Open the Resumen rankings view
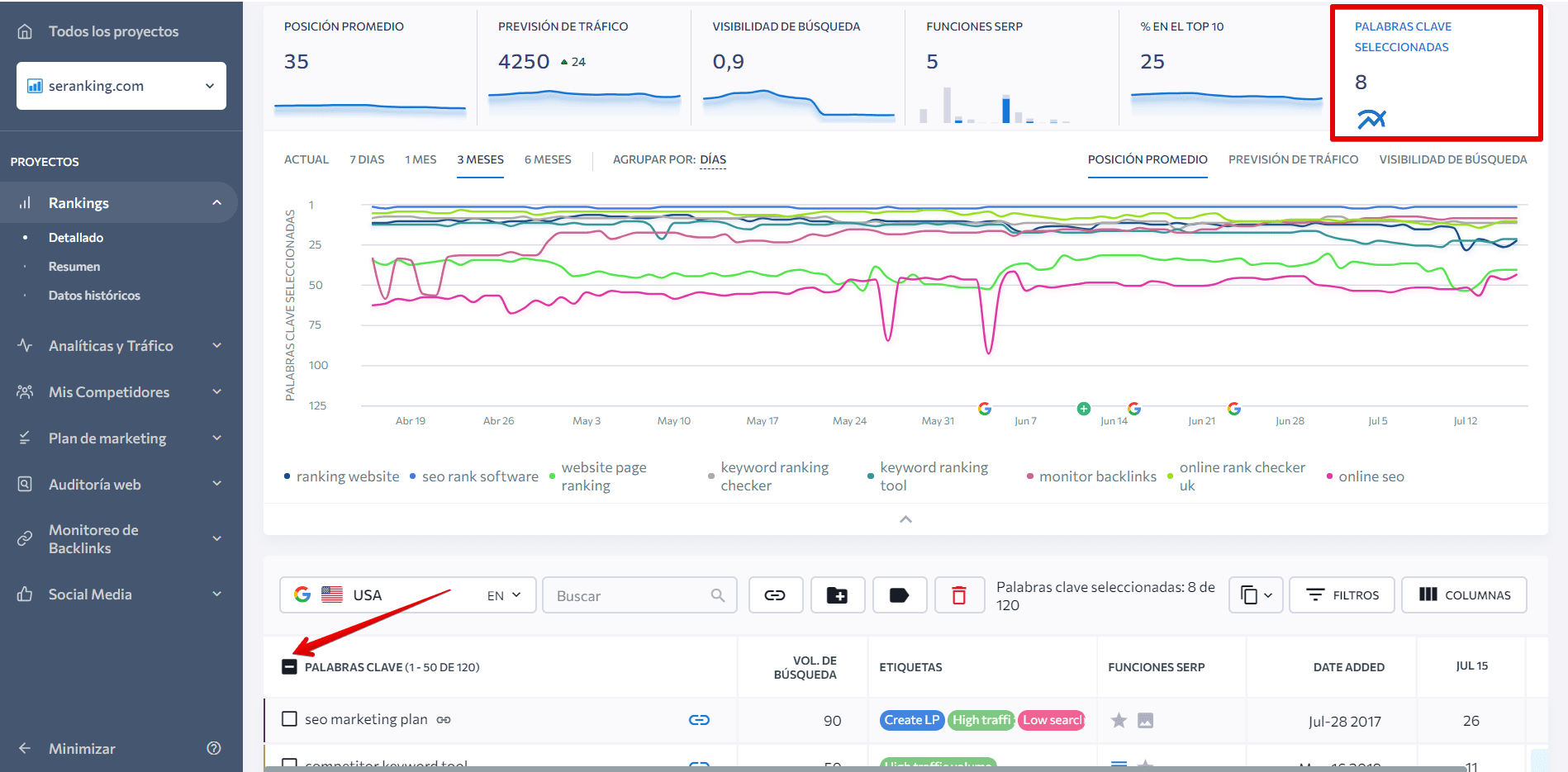The image size is (1568, 772). coord(74,267)
